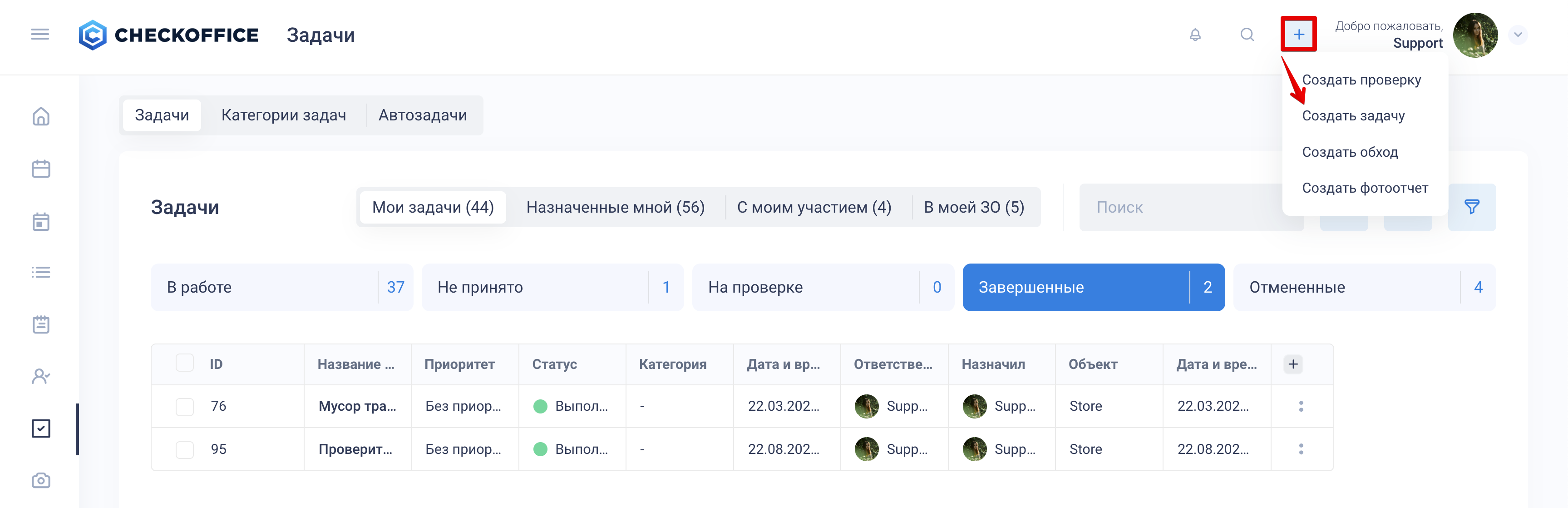Screen dimensions: 1568x508
Task: Click the 'Приоритет' column header
Action: pyautogui.click(x=459, y=364)
